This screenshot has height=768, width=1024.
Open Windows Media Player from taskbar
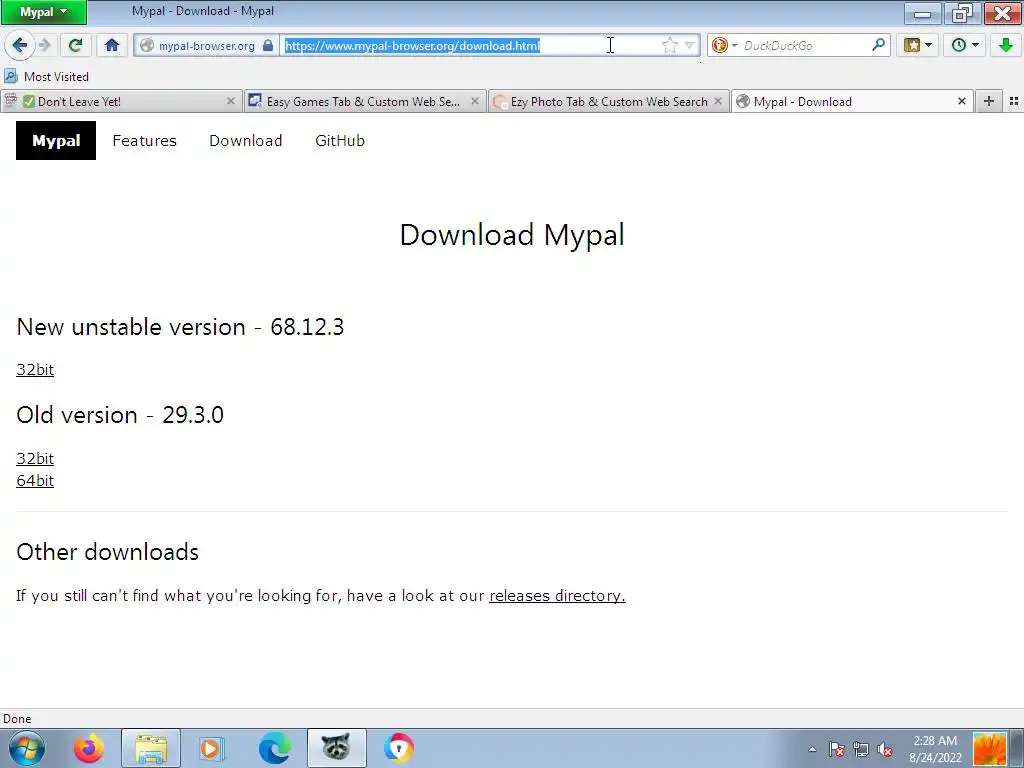coord(211,748)
